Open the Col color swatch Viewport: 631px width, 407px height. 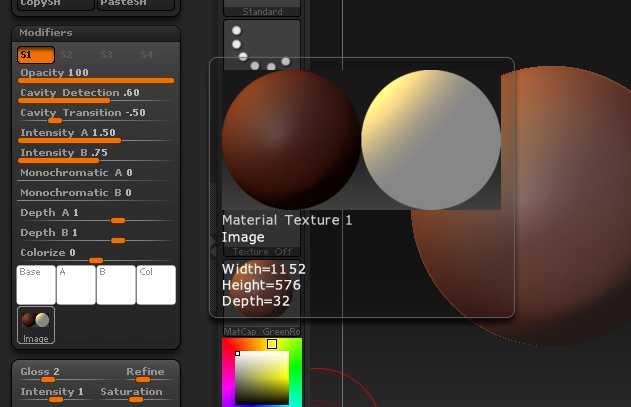(x=156, y=285)
